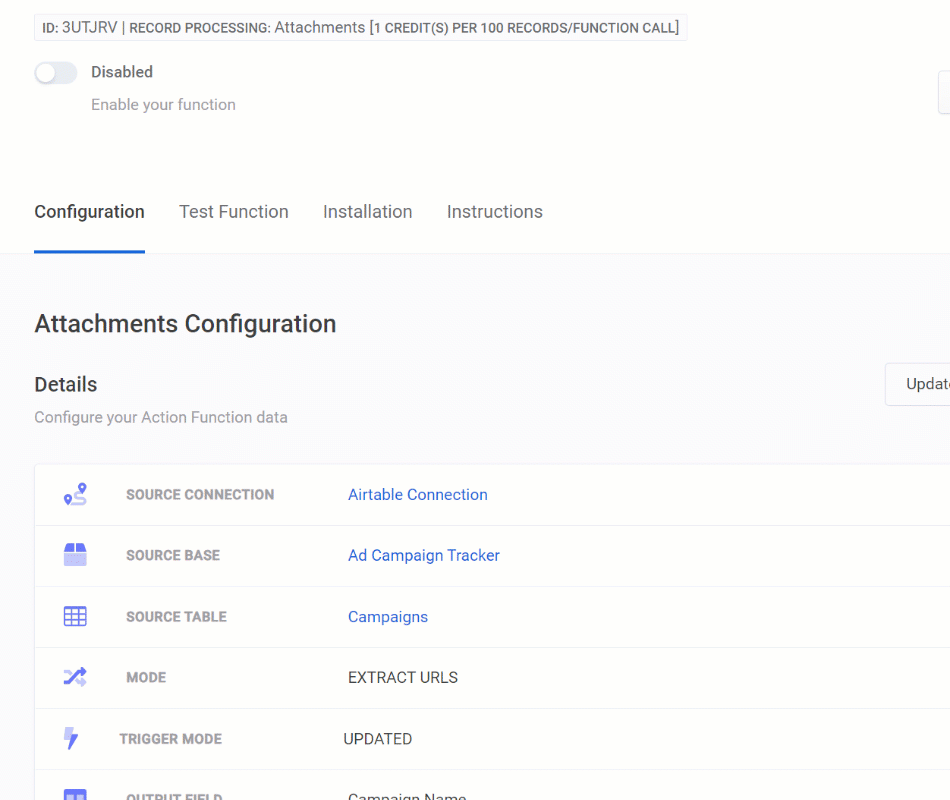Switch to the Configuration tab

89,212
